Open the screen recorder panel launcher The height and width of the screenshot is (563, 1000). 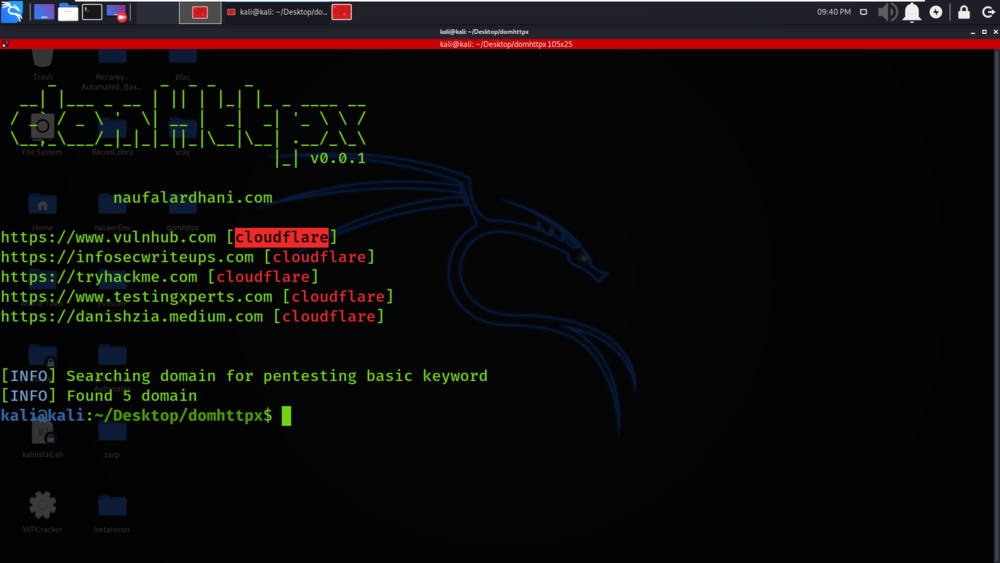click(x=117, y=12)
